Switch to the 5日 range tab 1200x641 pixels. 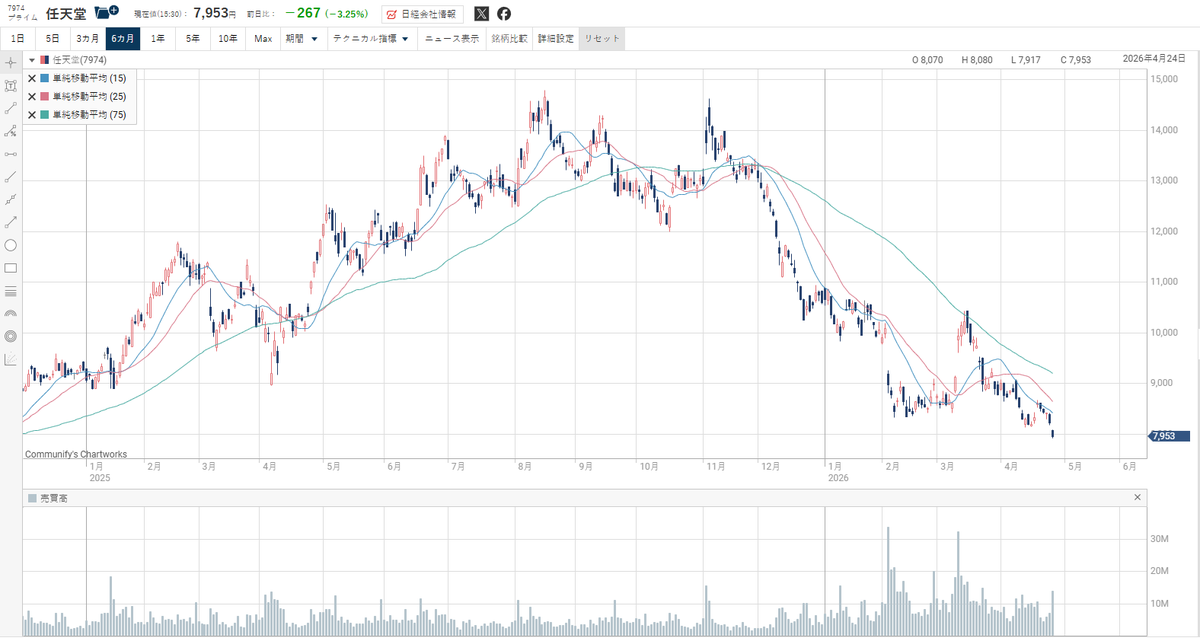click(x=52, y=39)
